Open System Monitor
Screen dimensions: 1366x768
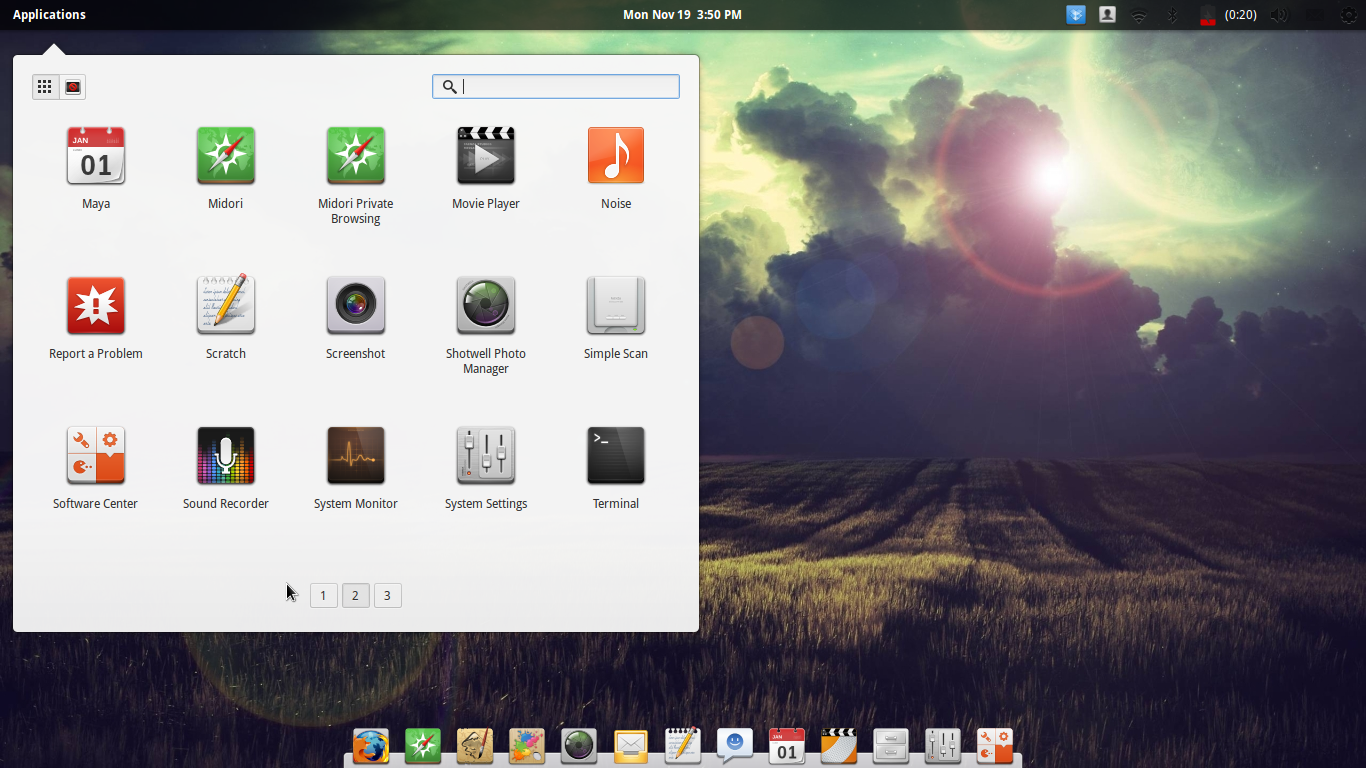coord(355,455)
